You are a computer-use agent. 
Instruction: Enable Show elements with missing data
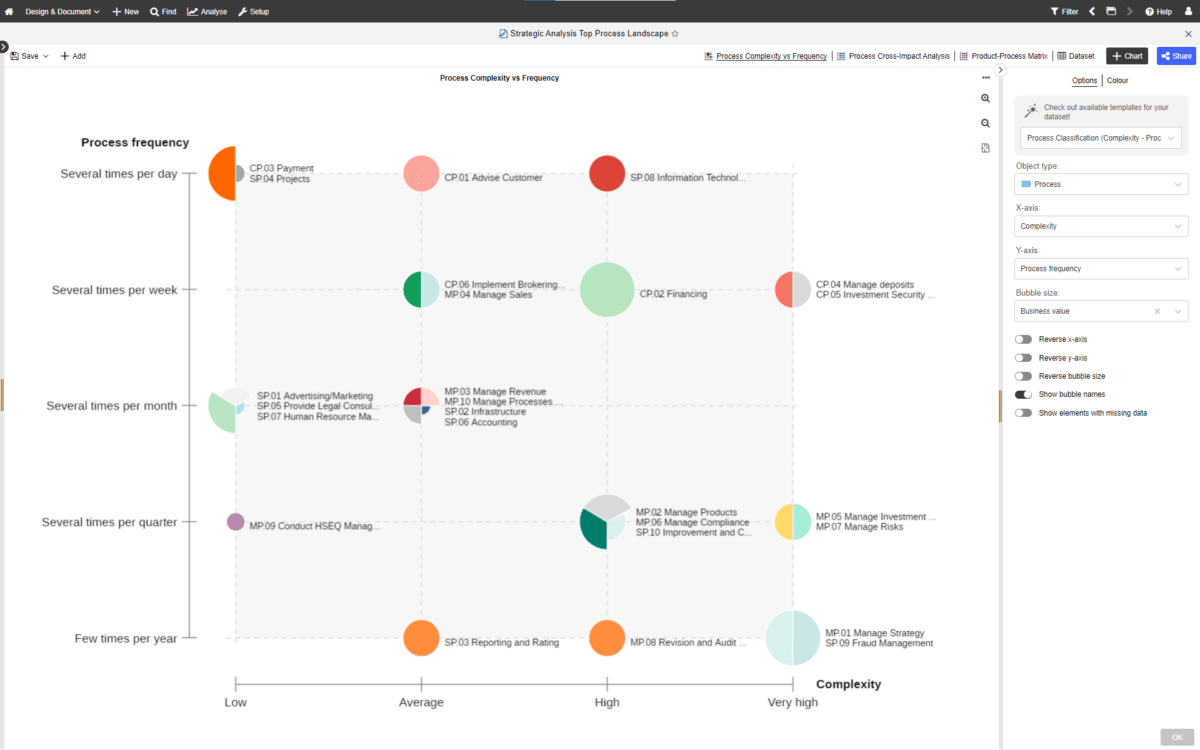pyautogui.click(x=1023, y=412)
